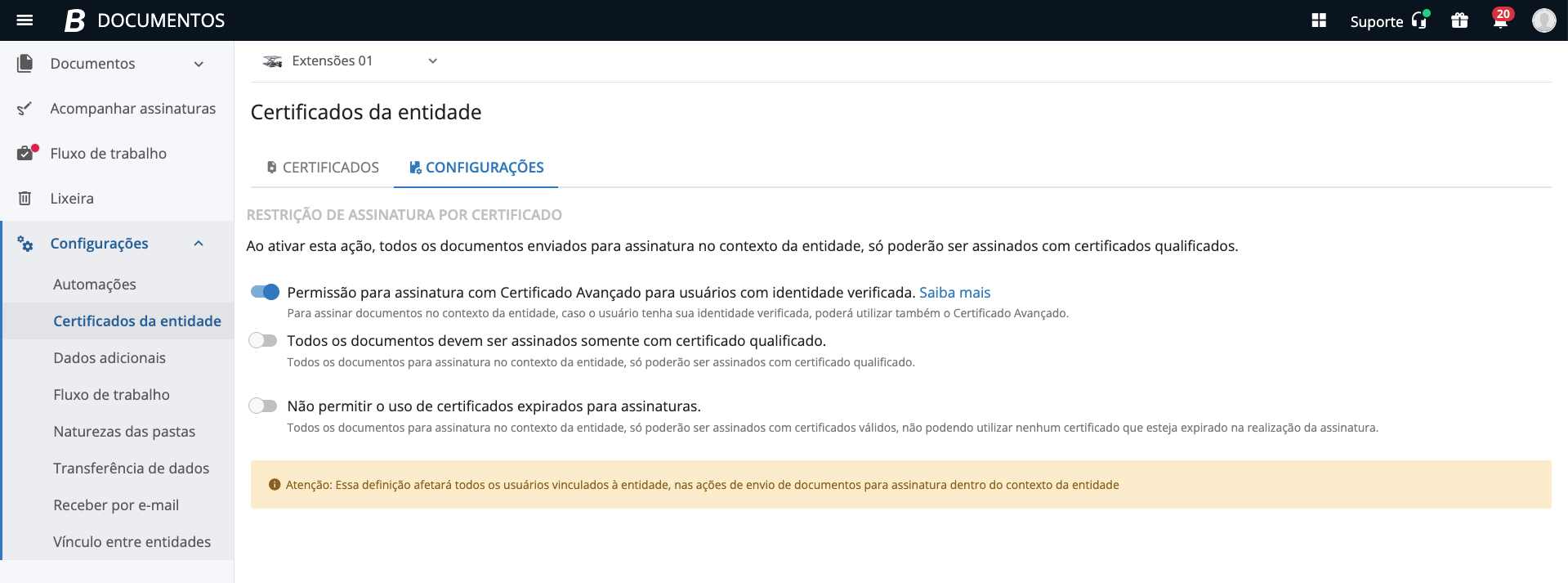Screen dimensions: 1568x583
Task: Disable the Certificado Avançado permission toggle
Action: (265, 292)
